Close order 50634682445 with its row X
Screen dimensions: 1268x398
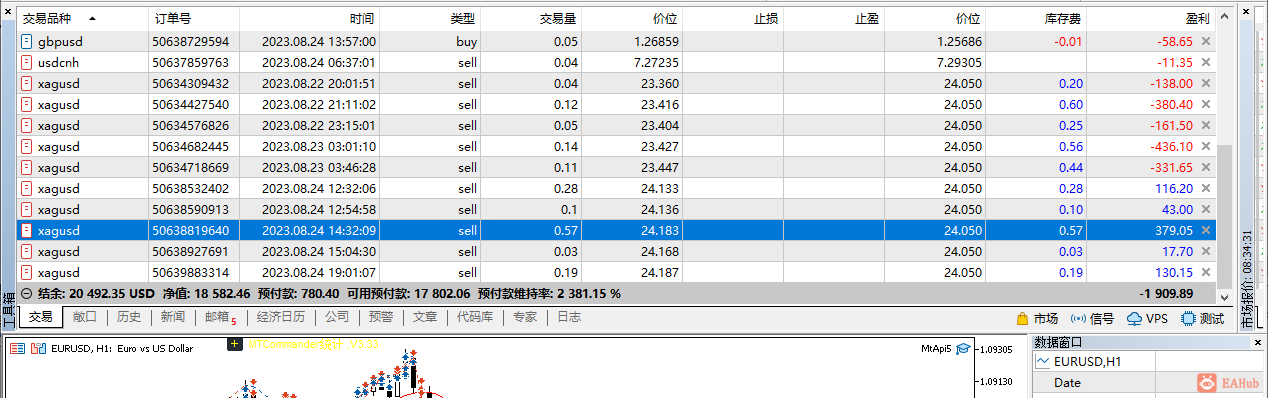1205,146
